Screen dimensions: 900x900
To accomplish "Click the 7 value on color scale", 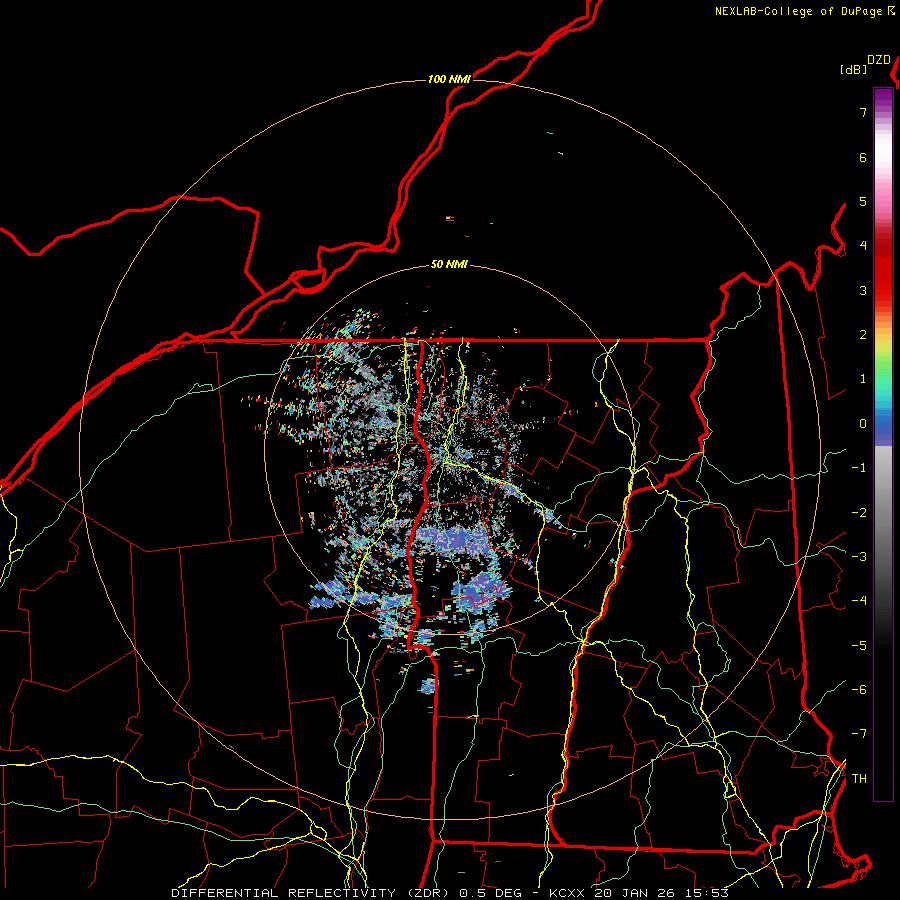I will coord(863,112).
